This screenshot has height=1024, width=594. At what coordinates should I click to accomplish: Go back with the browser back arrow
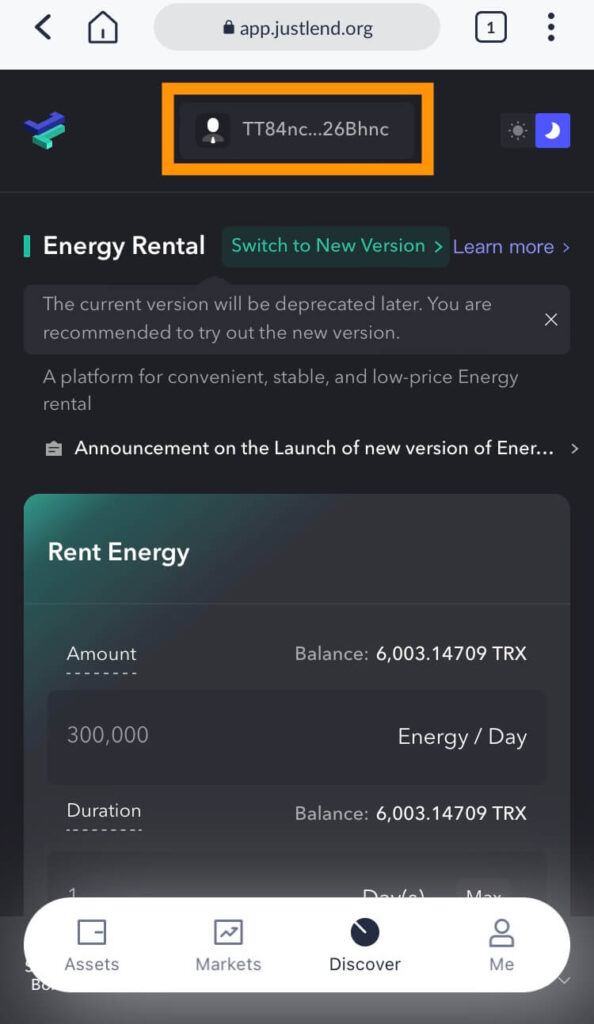43,28
